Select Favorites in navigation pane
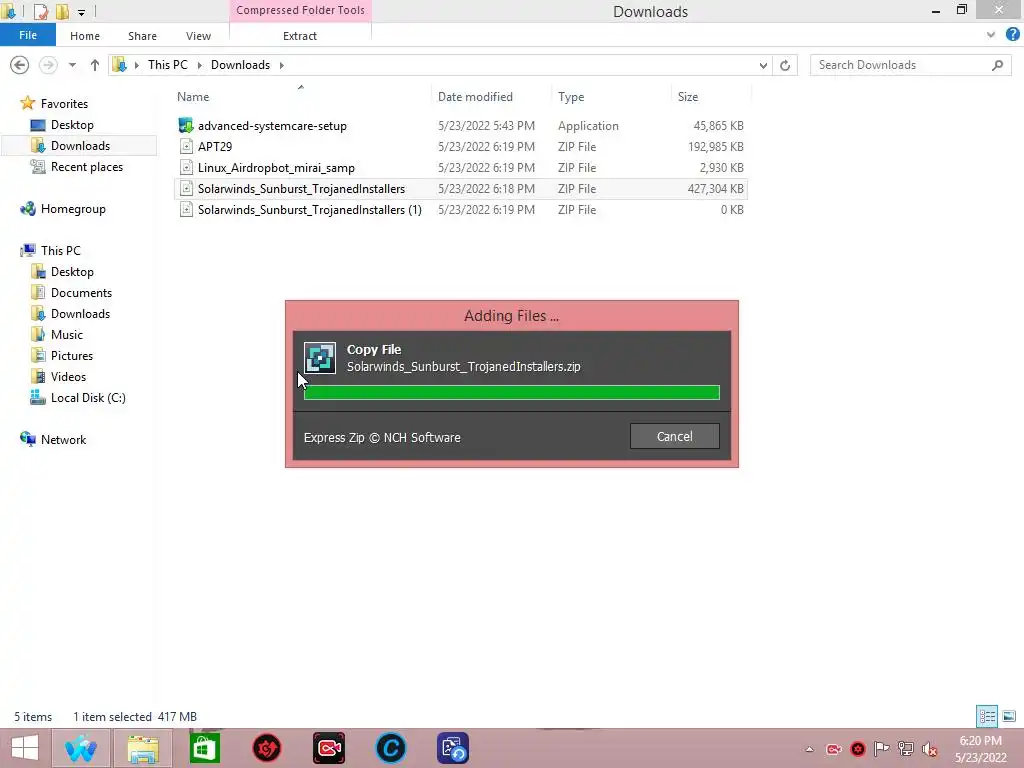The width and height of the screenshot is (1024, 768). [x=64, y=104]
